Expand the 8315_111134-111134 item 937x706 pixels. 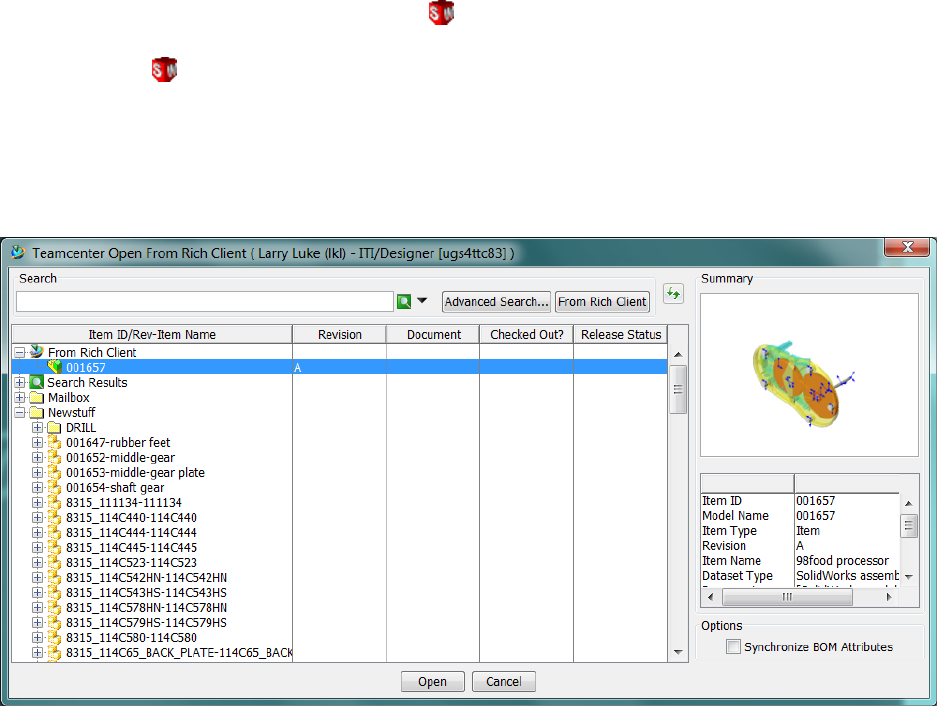tap(38, 503)
